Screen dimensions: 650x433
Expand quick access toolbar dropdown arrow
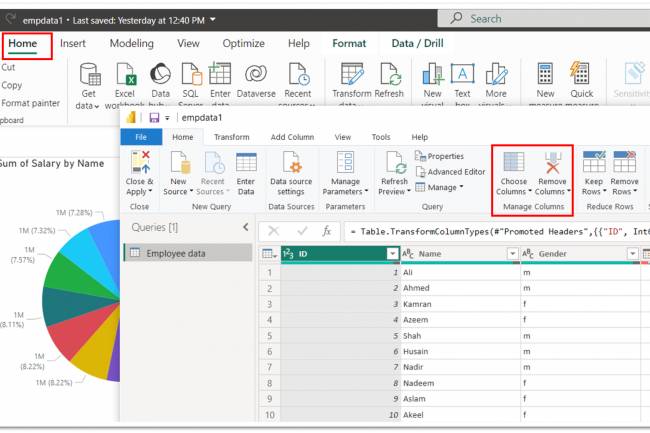click(x=167, y=118)
